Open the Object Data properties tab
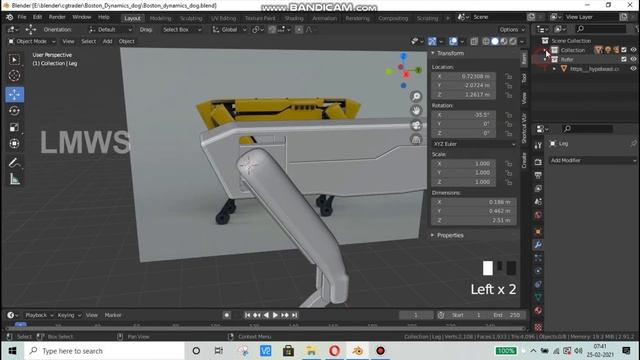Viewport: 640px width, 360px height. [538, 297]
